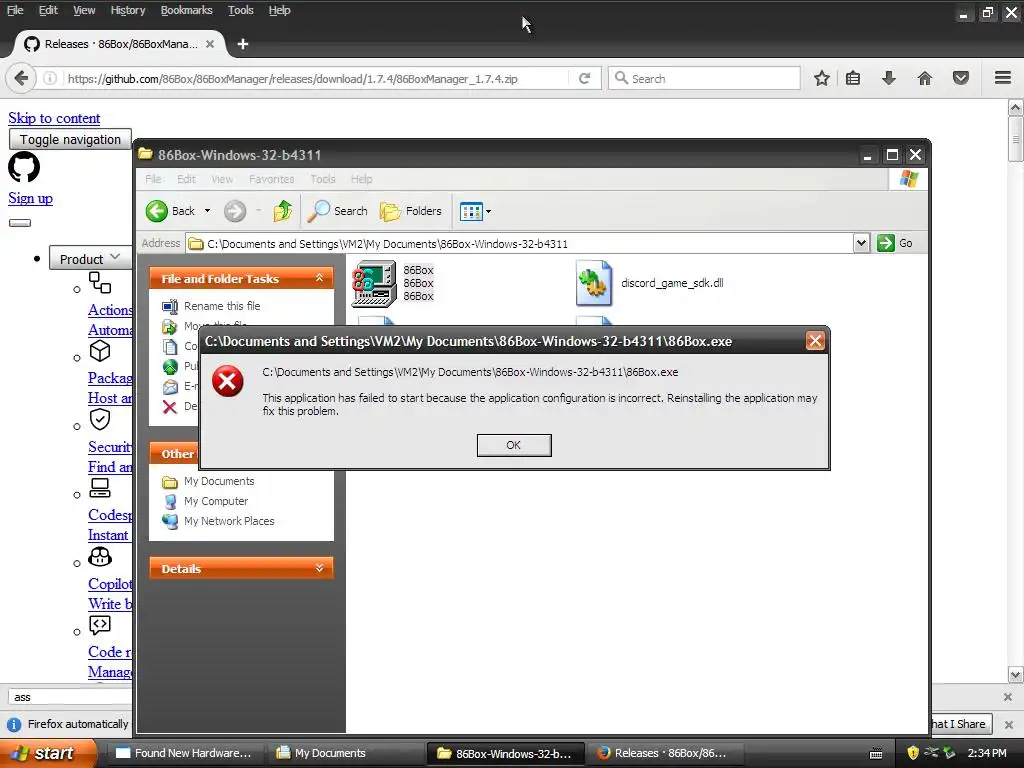Click the tray clock showing 2:34 PM
This screenshot has height=768, width=1024.
(987, 753)
